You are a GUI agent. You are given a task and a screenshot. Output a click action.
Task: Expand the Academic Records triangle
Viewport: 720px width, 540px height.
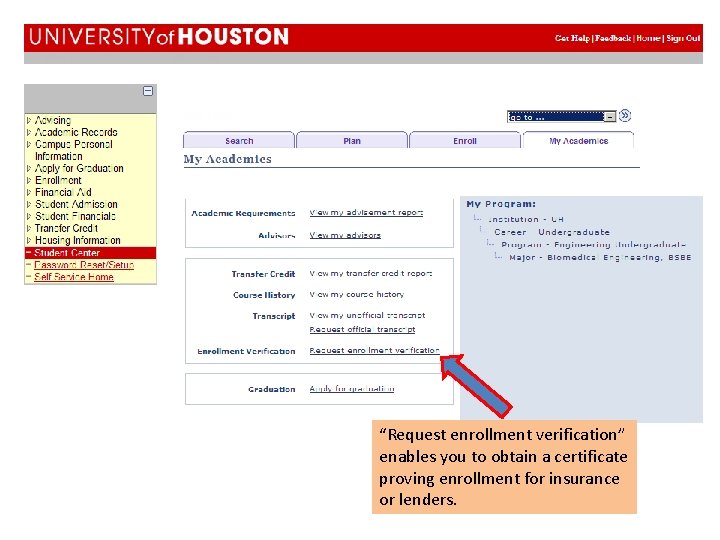tap(29, 132)
